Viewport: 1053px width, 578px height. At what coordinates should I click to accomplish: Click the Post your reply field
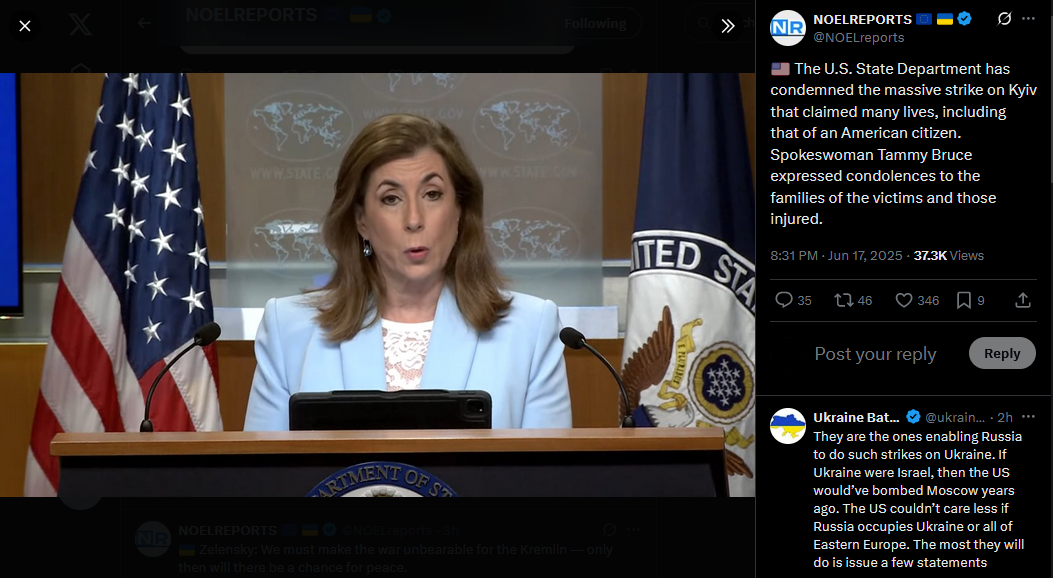pyautogui.click(x=875, y=354)
